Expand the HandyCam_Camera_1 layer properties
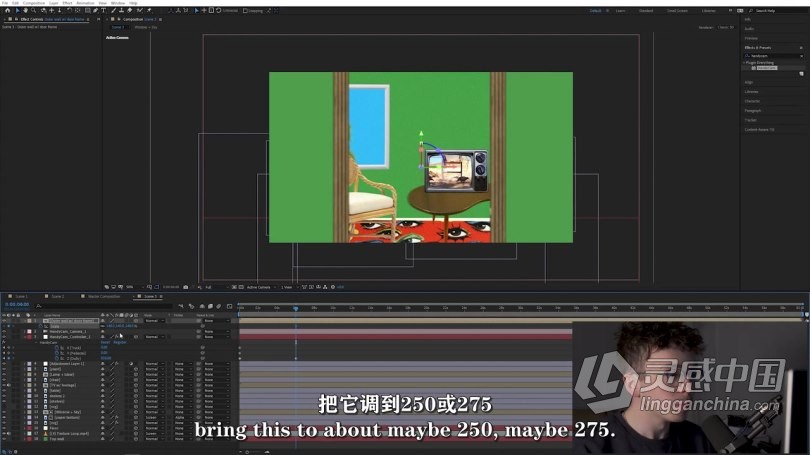 (x=24, y=332)
